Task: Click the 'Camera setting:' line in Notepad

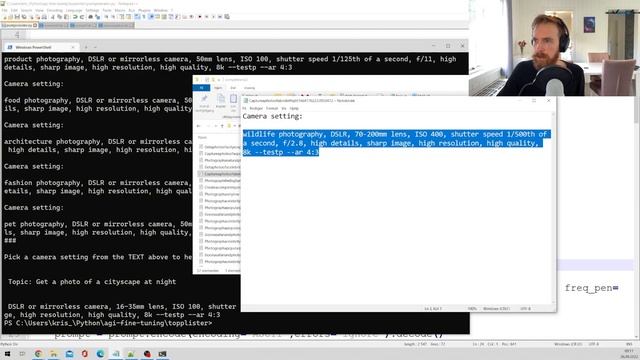Action: point(273,116)
